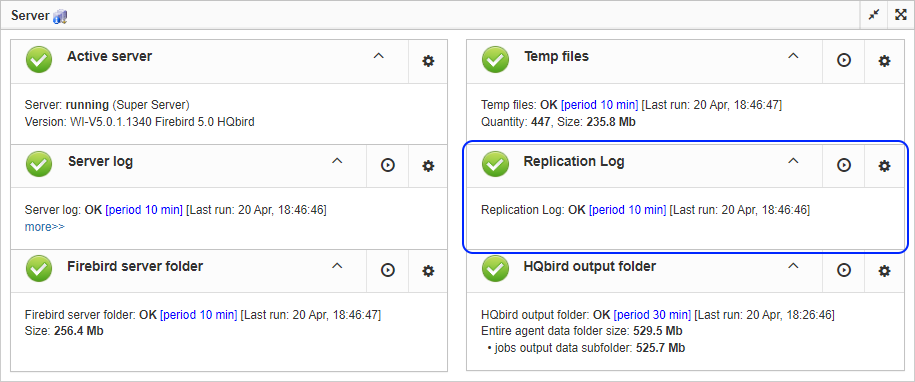The image size is (915, 382).
Task: Open the Active server settings gear
Action: tap(428, 61)
